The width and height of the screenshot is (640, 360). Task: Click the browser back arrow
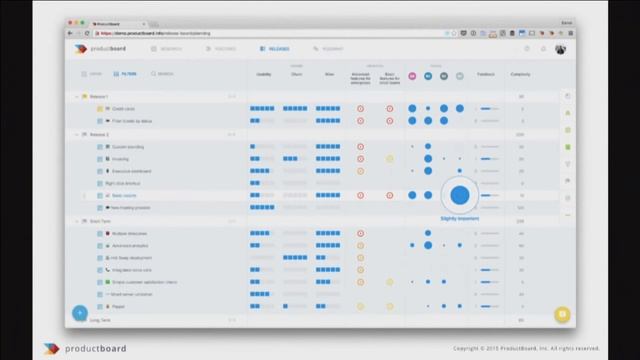pyautogui.click(x=70, y=33)
